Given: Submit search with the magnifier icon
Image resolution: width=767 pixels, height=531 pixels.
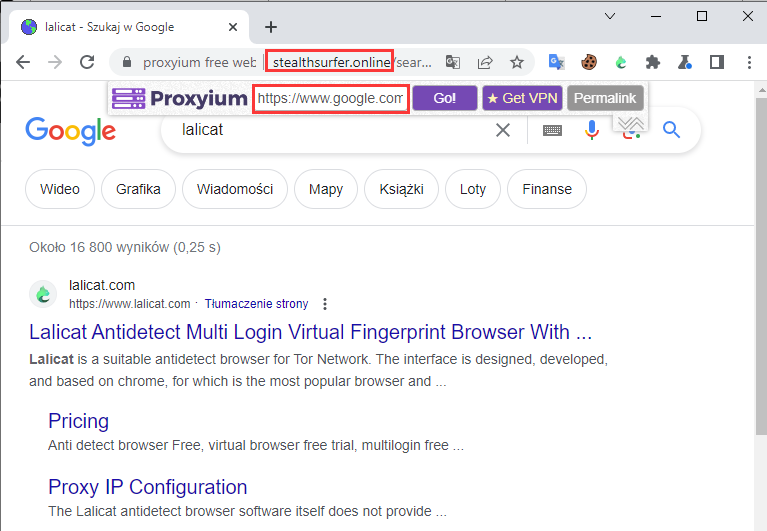Looking at the screenshot, I should 671,130.
